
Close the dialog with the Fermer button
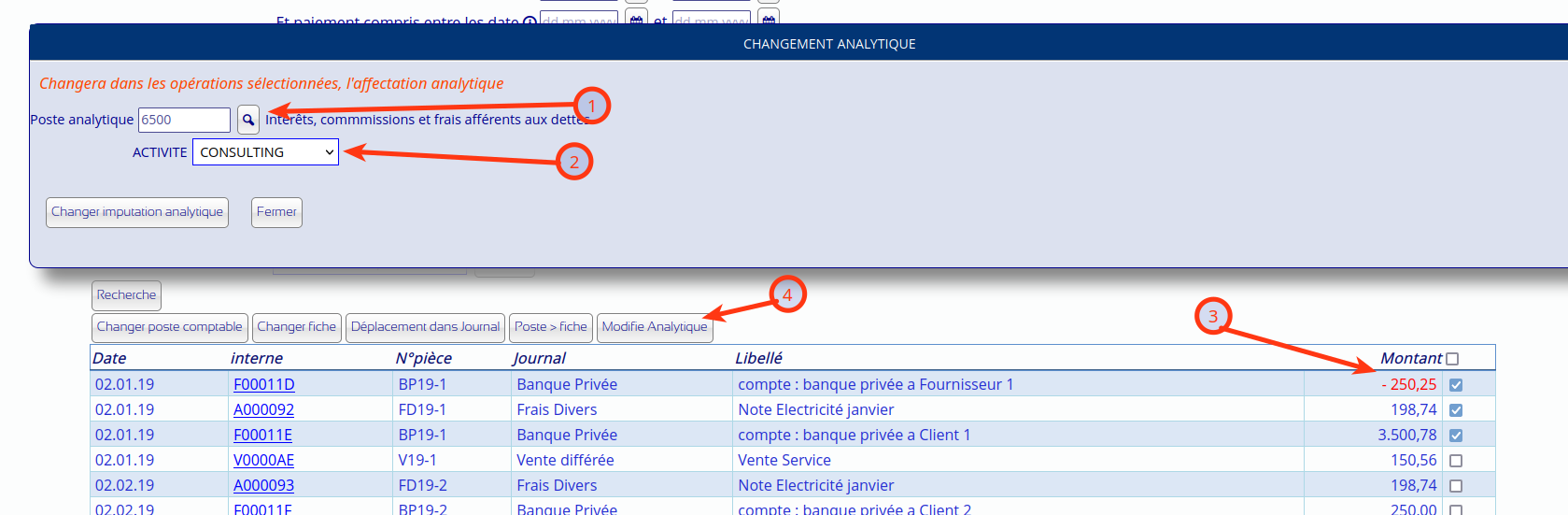[276, 212]
